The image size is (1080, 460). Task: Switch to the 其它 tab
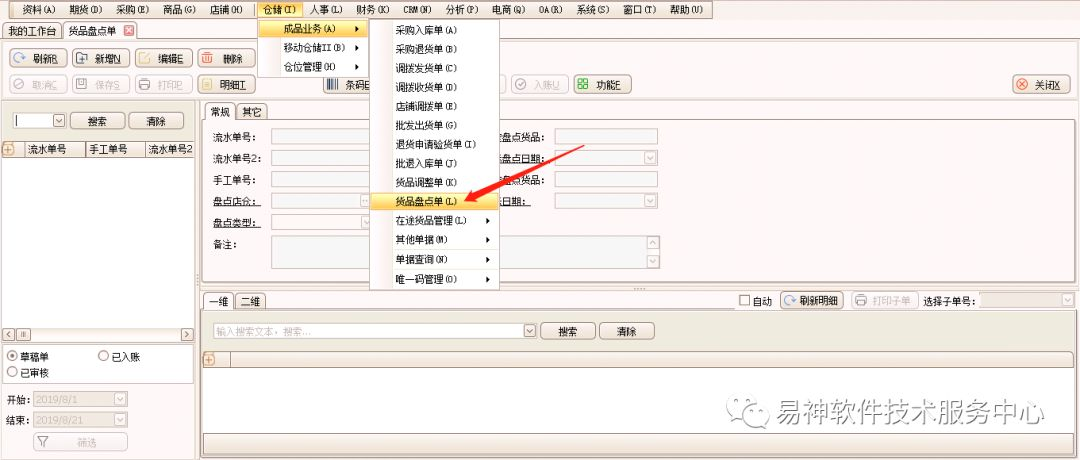(x=252, y=111)
